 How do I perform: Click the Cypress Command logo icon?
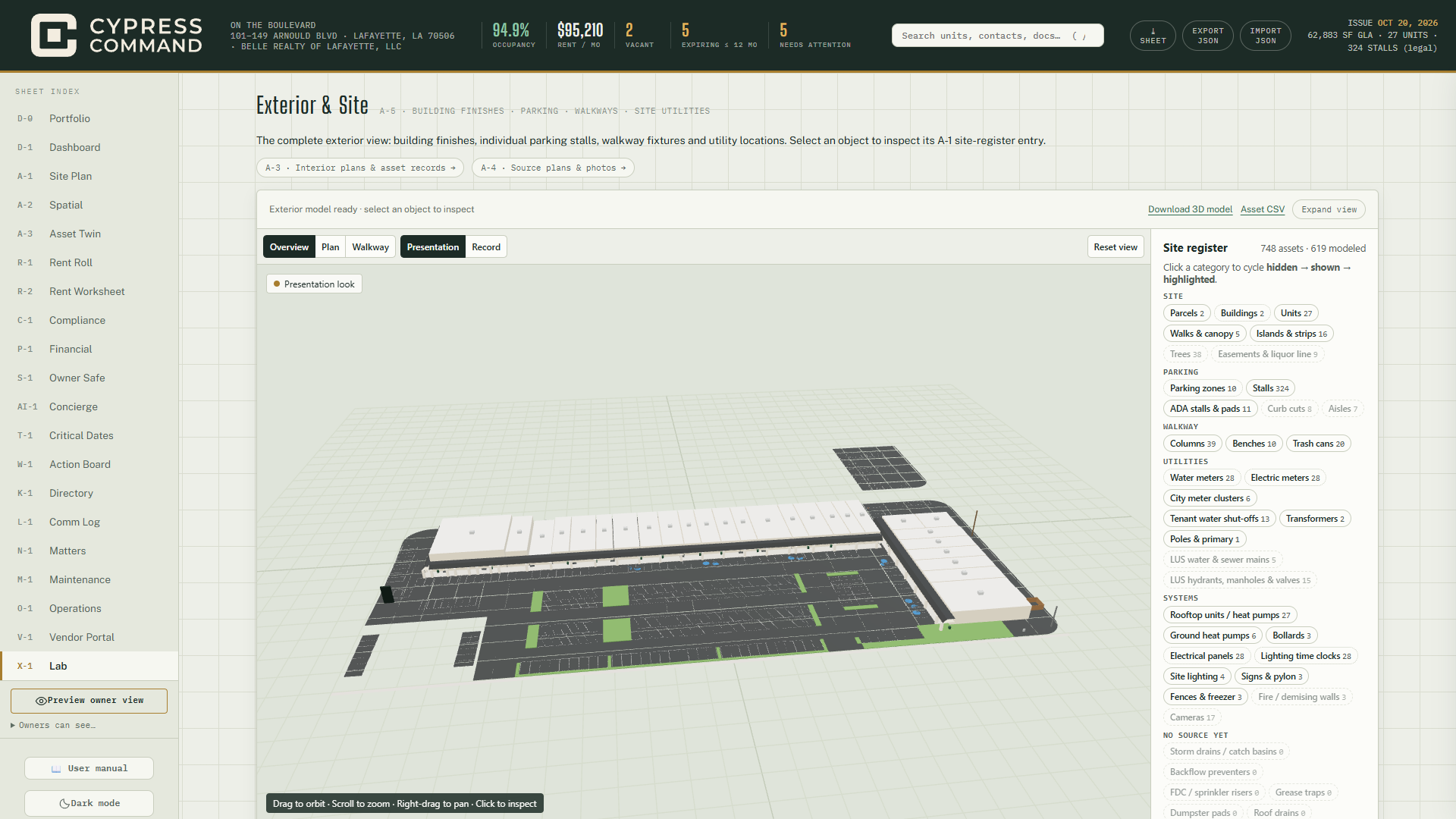(53, 35)
